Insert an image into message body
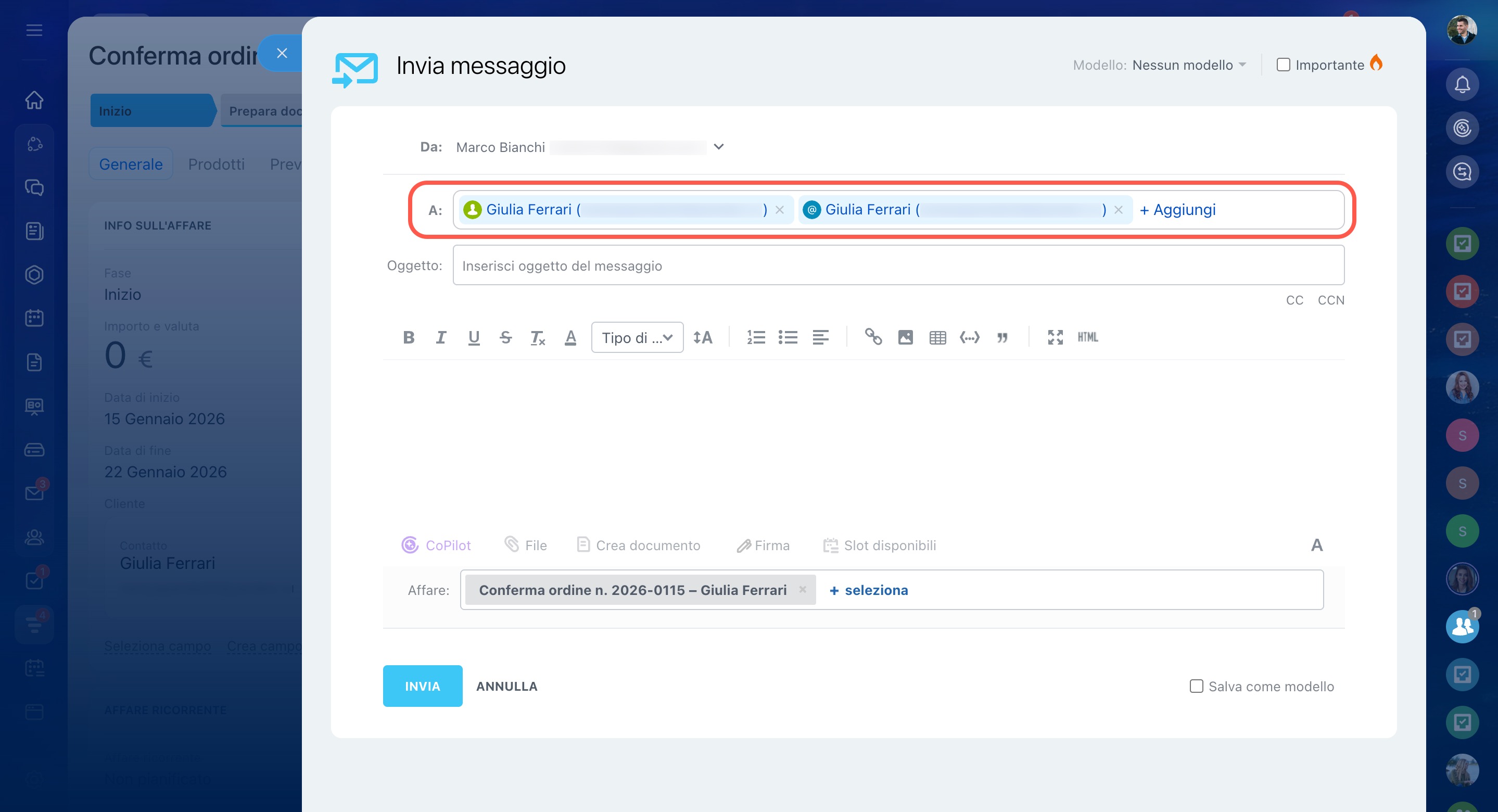The width and height of the screenshot is (1498, 812). tap(905, 337)
